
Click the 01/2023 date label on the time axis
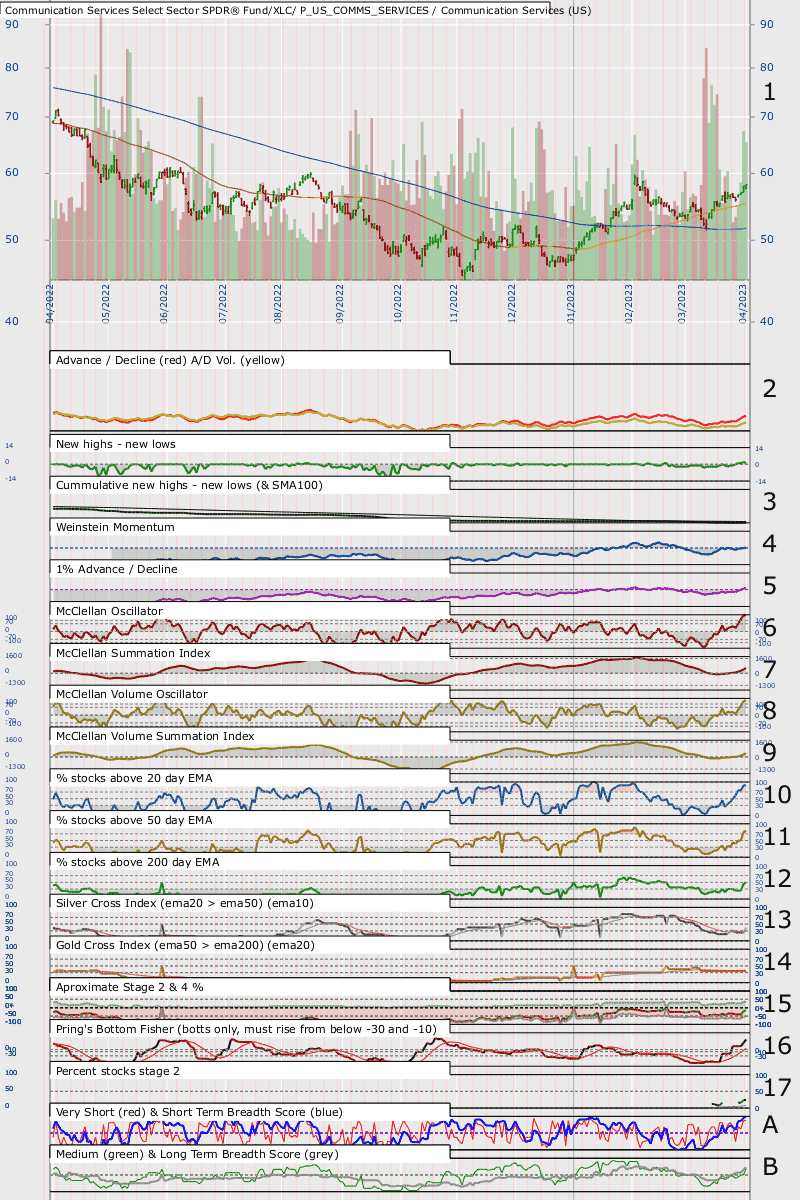coord(571,300)
